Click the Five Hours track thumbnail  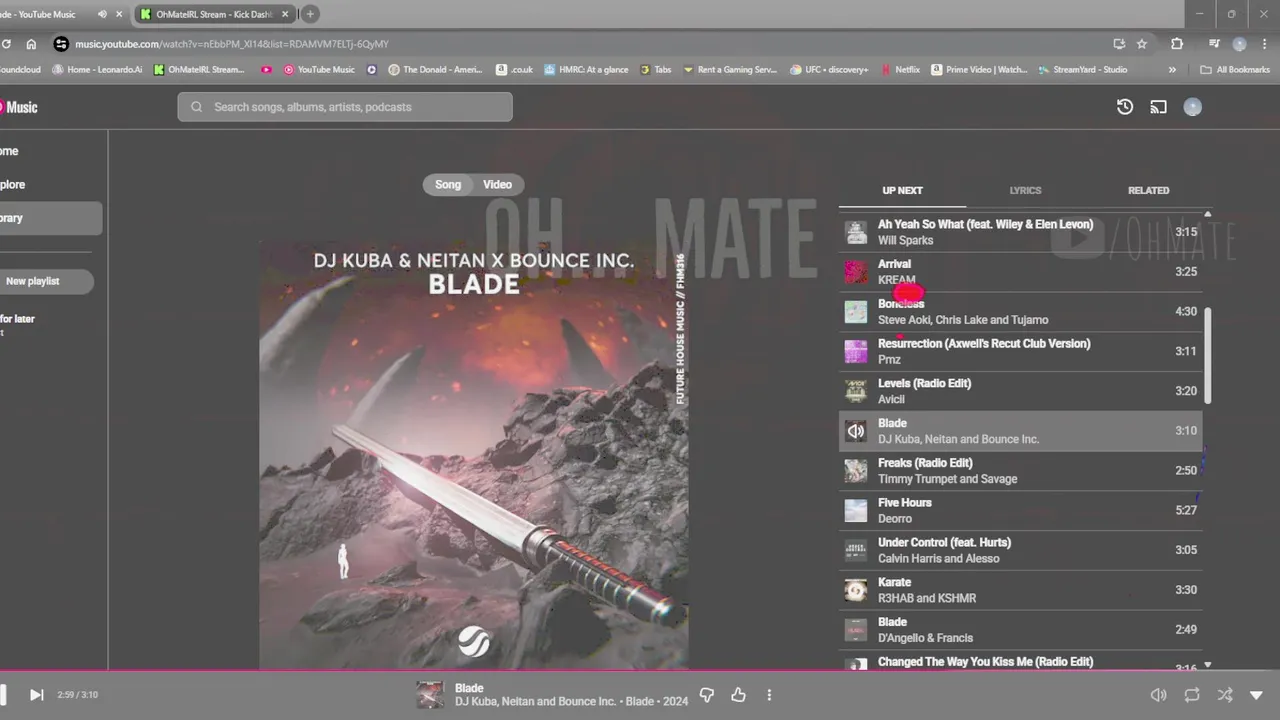[856, 510]
